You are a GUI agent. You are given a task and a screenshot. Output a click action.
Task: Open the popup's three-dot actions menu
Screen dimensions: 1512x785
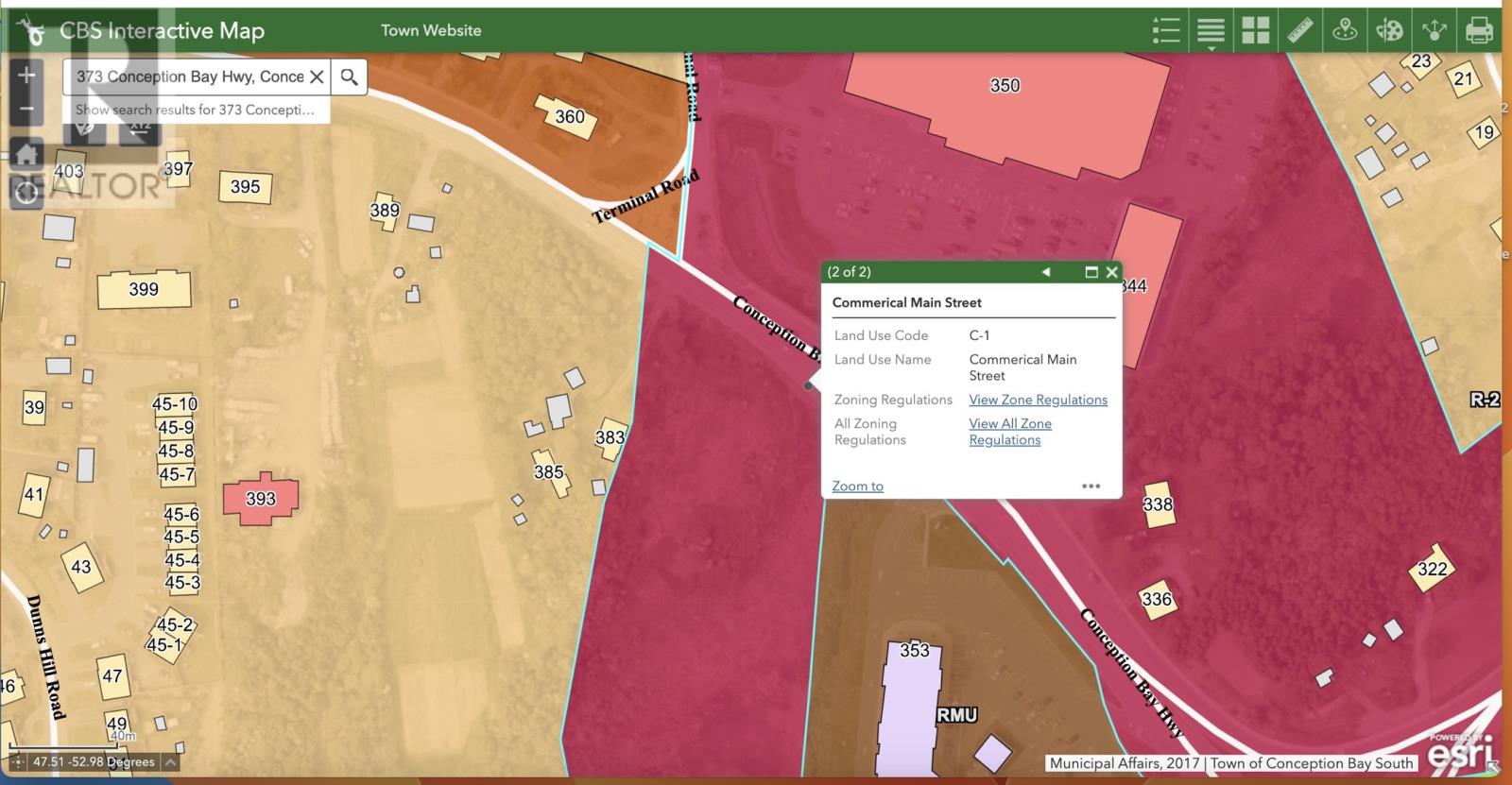point(1091,486)
